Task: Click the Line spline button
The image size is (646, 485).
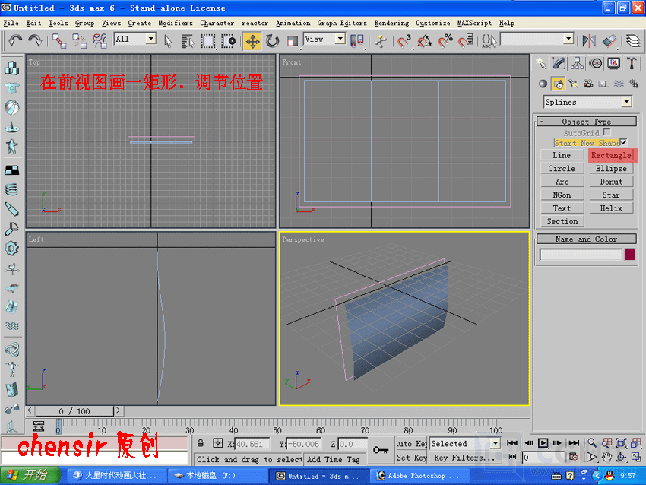Action: point(562,155)
